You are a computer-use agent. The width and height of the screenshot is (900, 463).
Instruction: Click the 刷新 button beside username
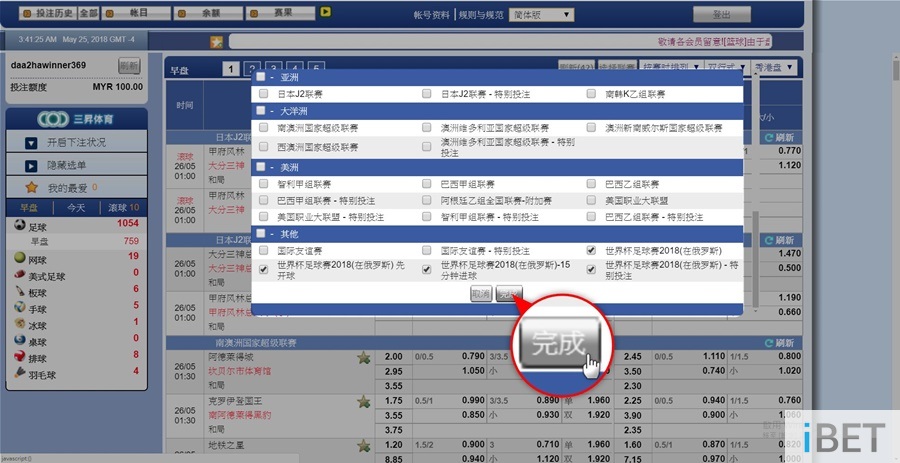pos(129,66)
